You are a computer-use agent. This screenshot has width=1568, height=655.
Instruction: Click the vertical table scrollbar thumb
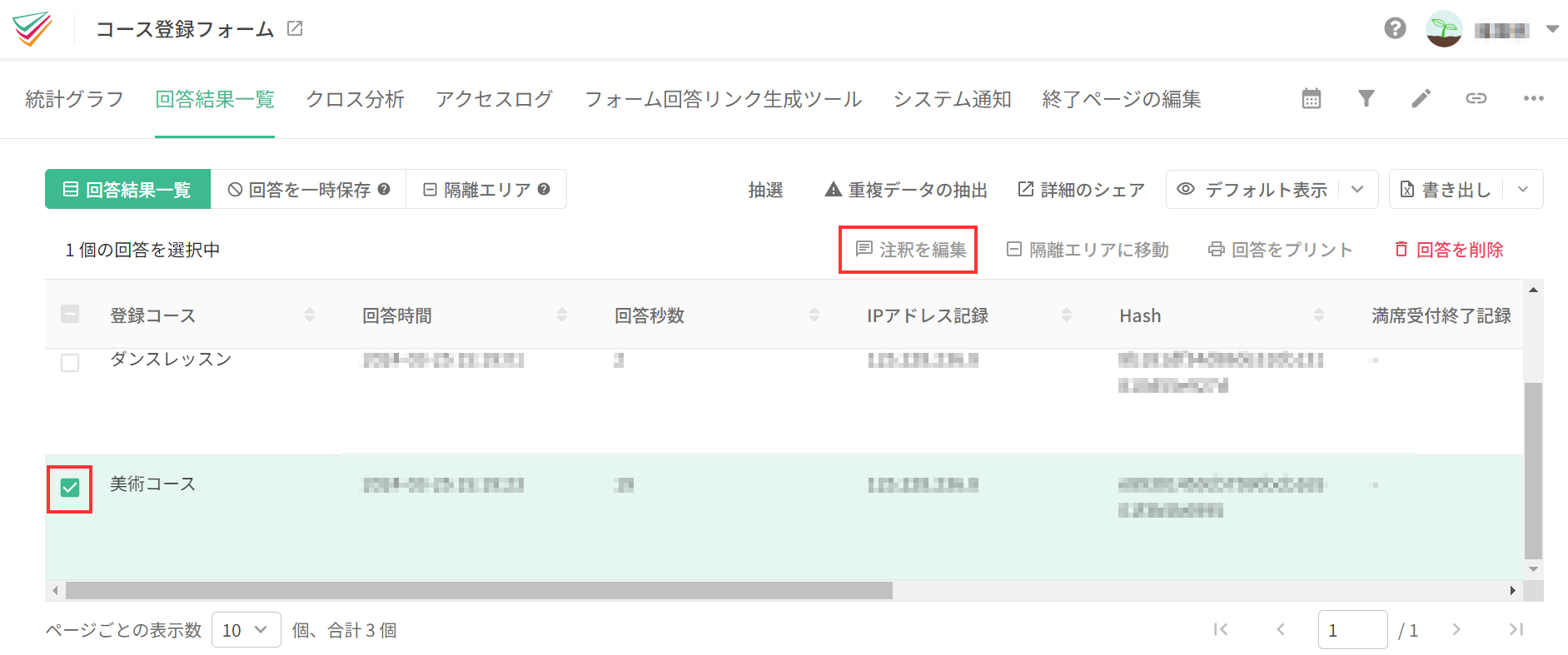point(1533,471)
